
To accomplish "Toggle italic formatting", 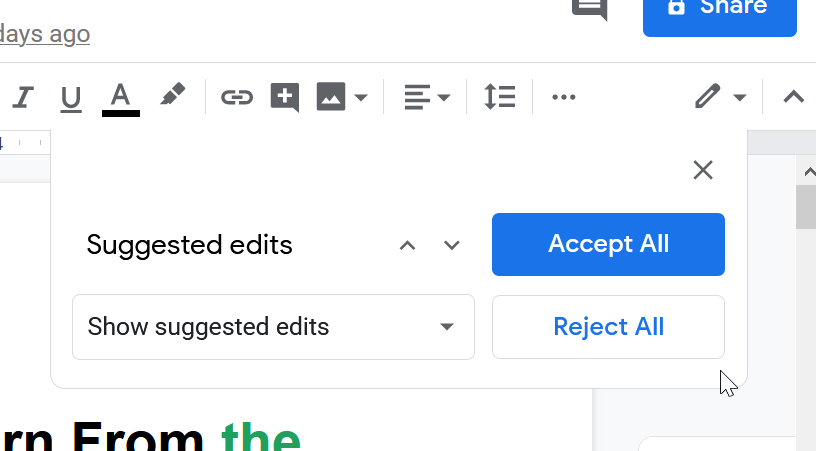I will pos(23,97).
